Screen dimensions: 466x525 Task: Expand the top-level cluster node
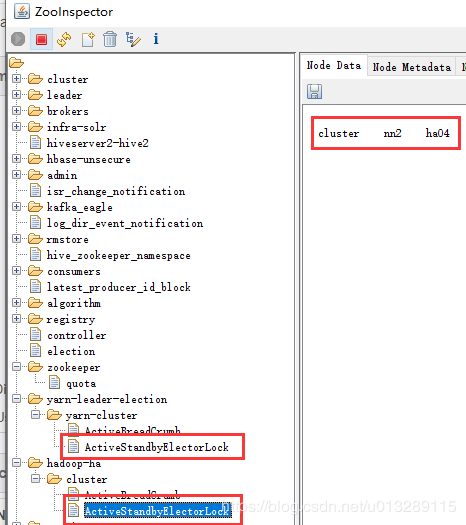[16, 78]
